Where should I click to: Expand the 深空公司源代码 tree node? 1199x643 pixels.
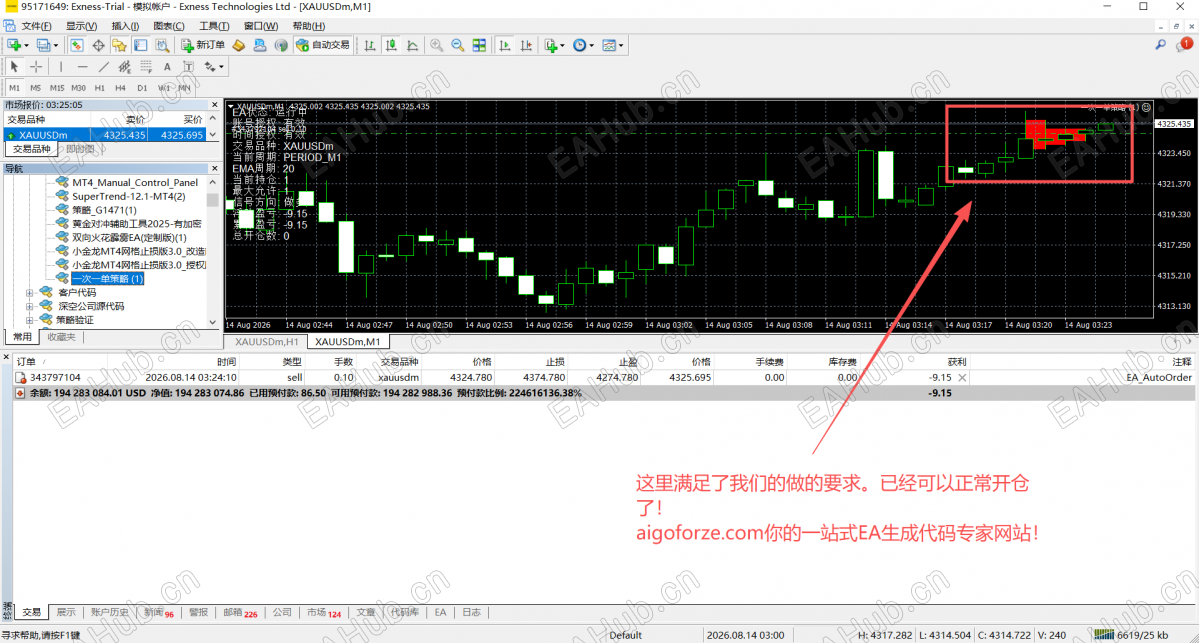[x=30, y=307]
